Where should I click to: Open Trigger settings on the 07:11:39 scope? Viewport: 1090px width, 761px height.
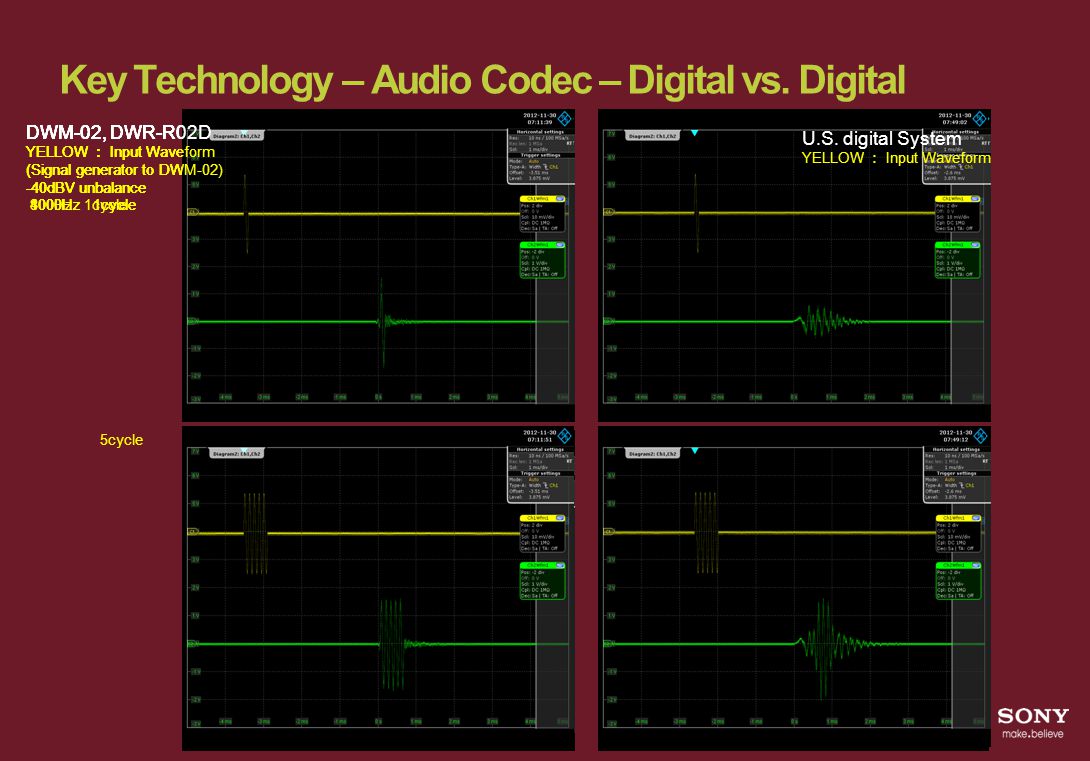tap(540, 155)
